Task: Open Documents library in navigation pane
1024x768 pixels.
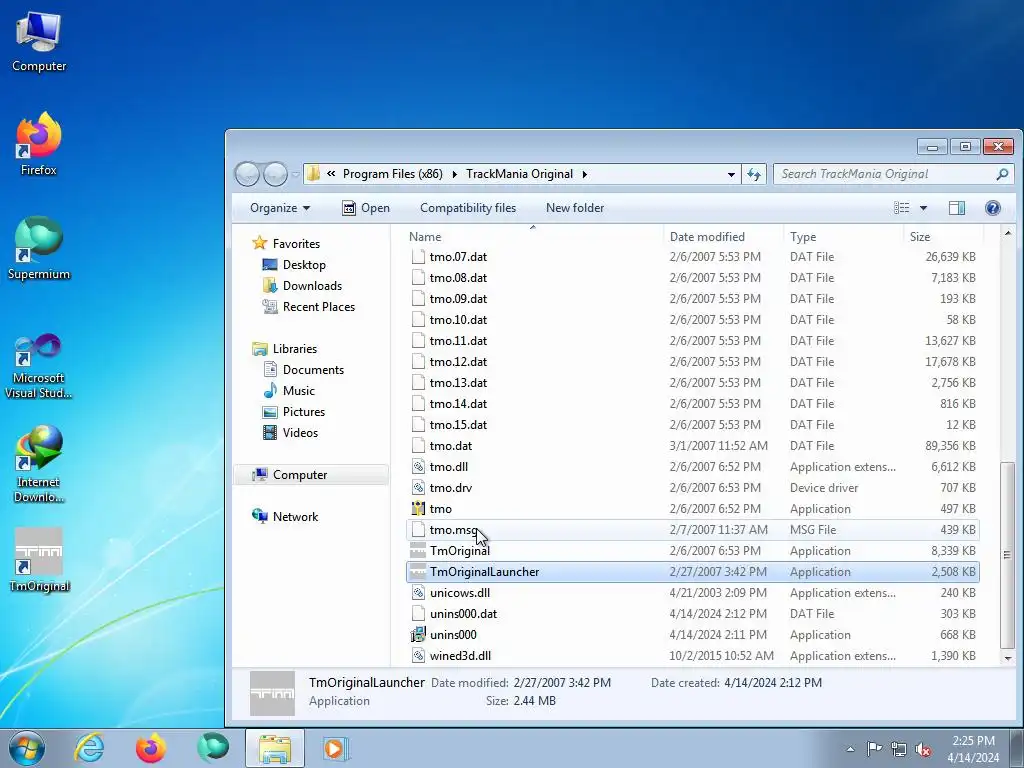Action: [313, 370]
